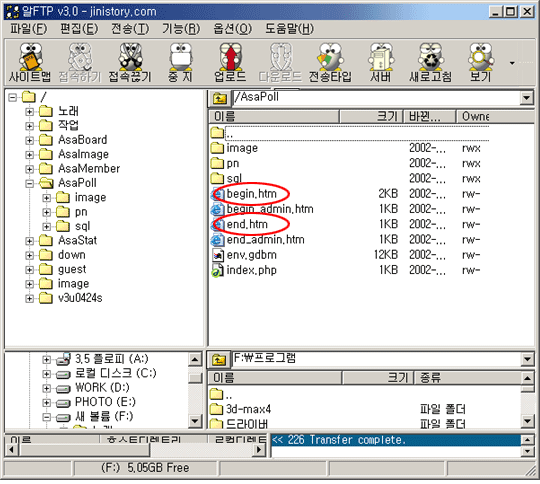Sort remote files by 크기 column

click(371, 116)
